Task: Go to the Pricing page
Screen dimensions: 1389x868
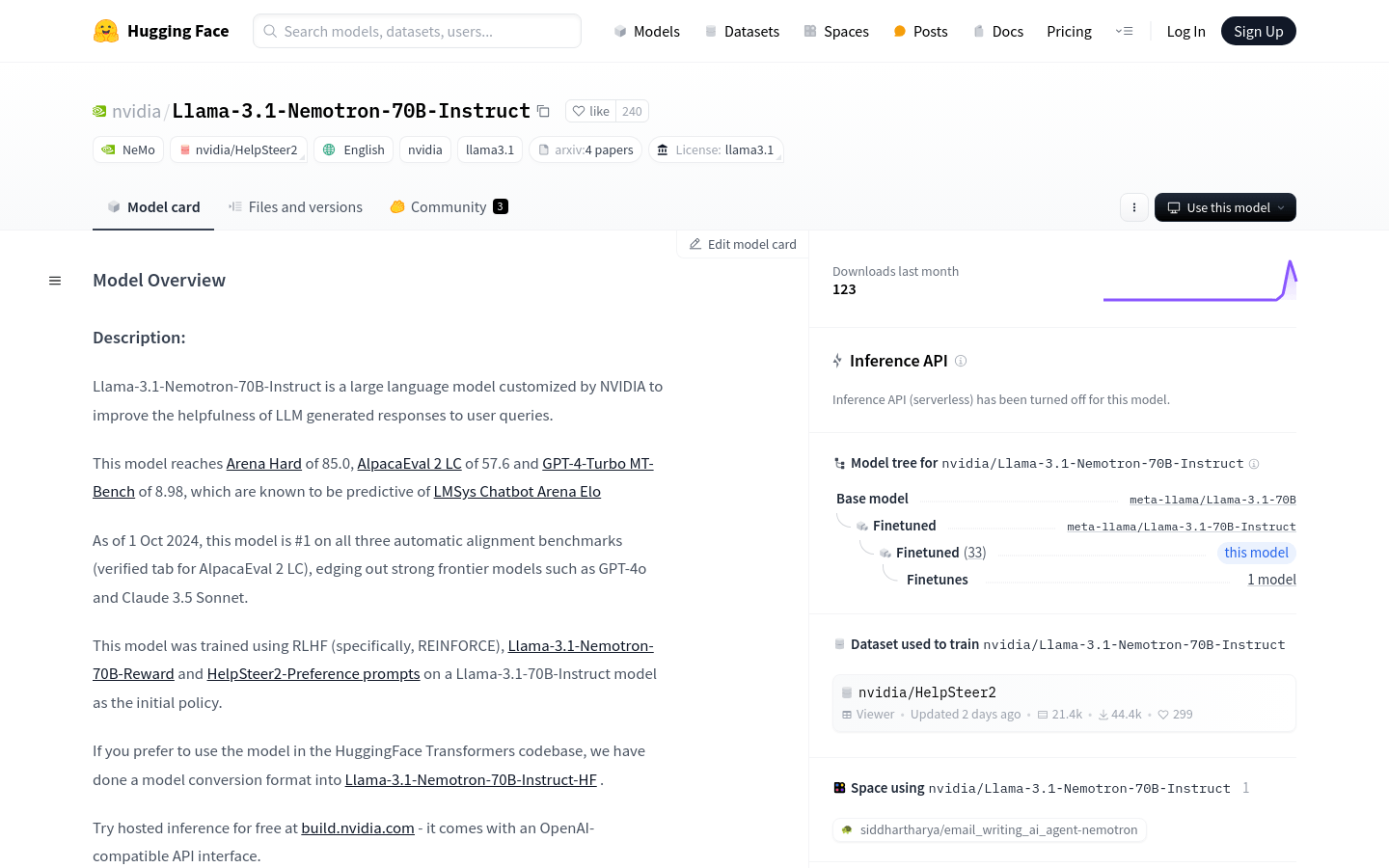Action: pyautogui.click(x=1069, y=31)
